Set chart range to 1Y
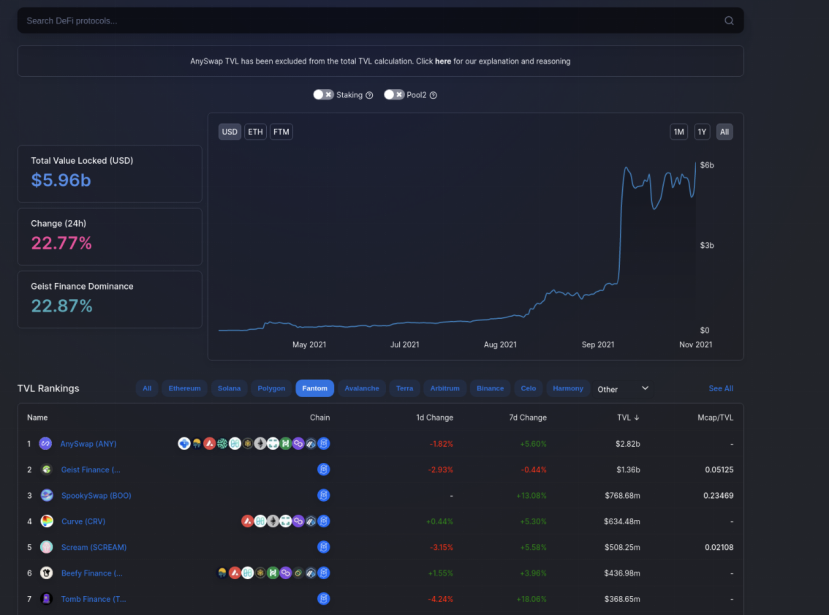The width and height of the screenshot is (829, 616). [x=702, y=132]
